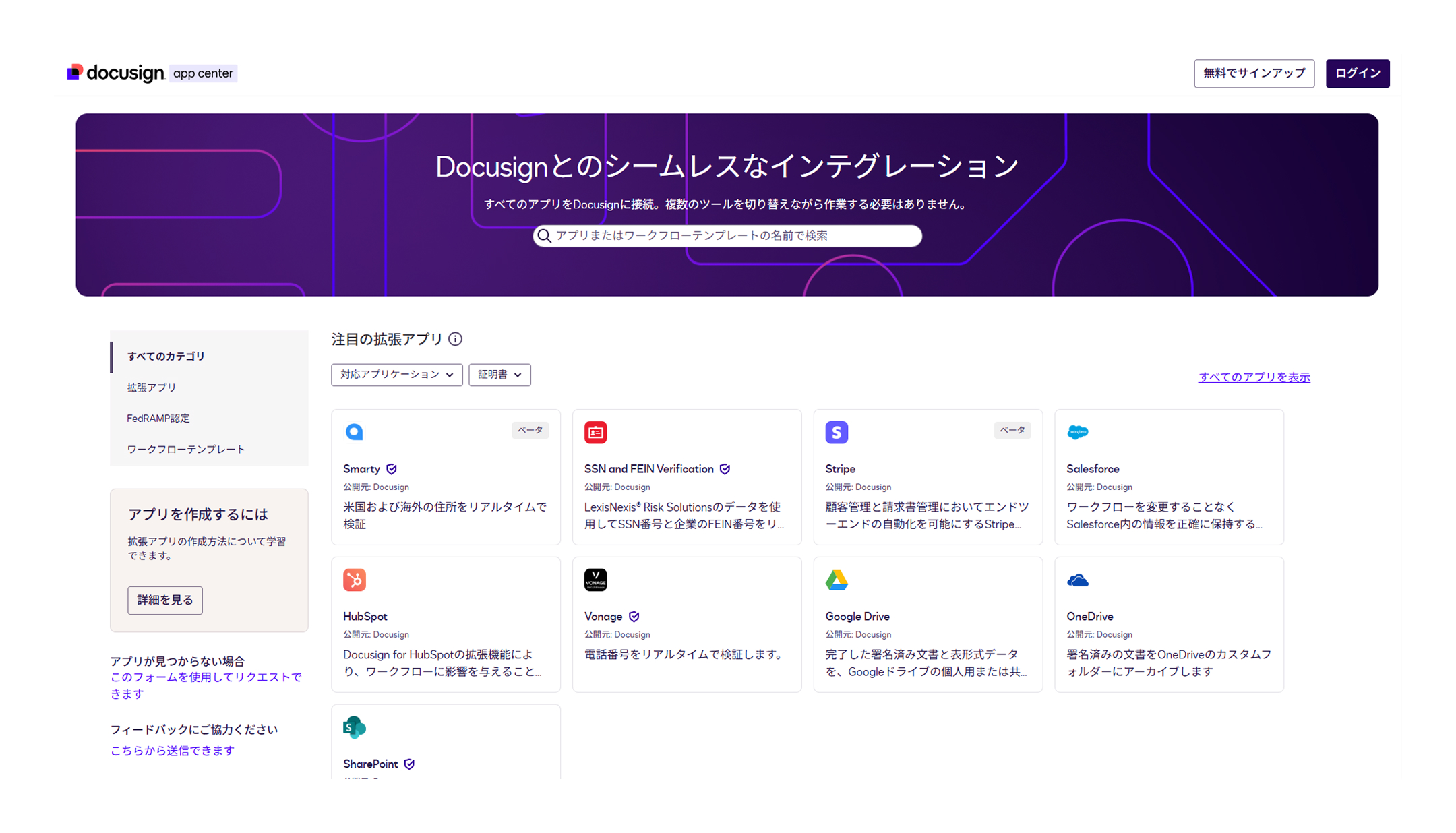Click the Google Drive triangle icon

point(837,580)
